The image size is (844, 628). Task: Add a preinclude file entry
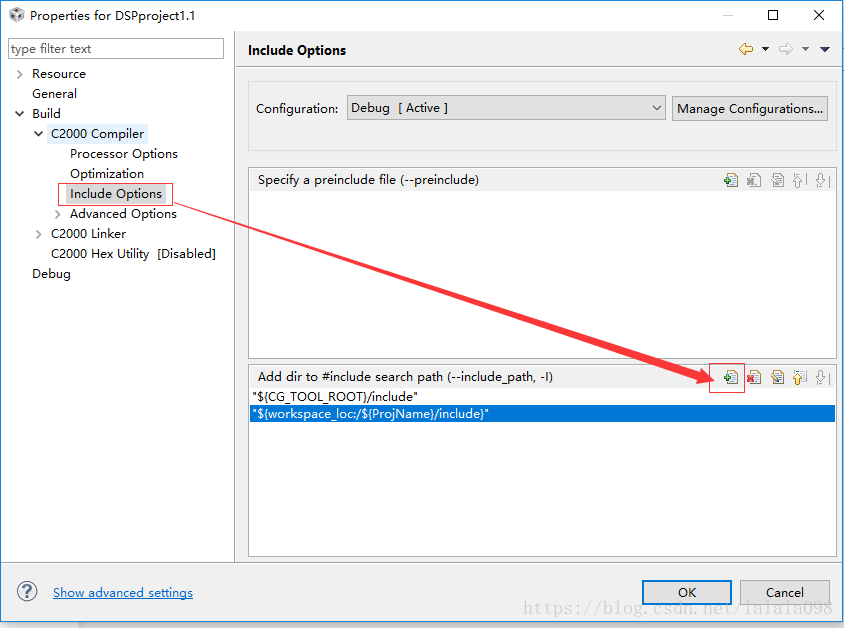(730, 180)
